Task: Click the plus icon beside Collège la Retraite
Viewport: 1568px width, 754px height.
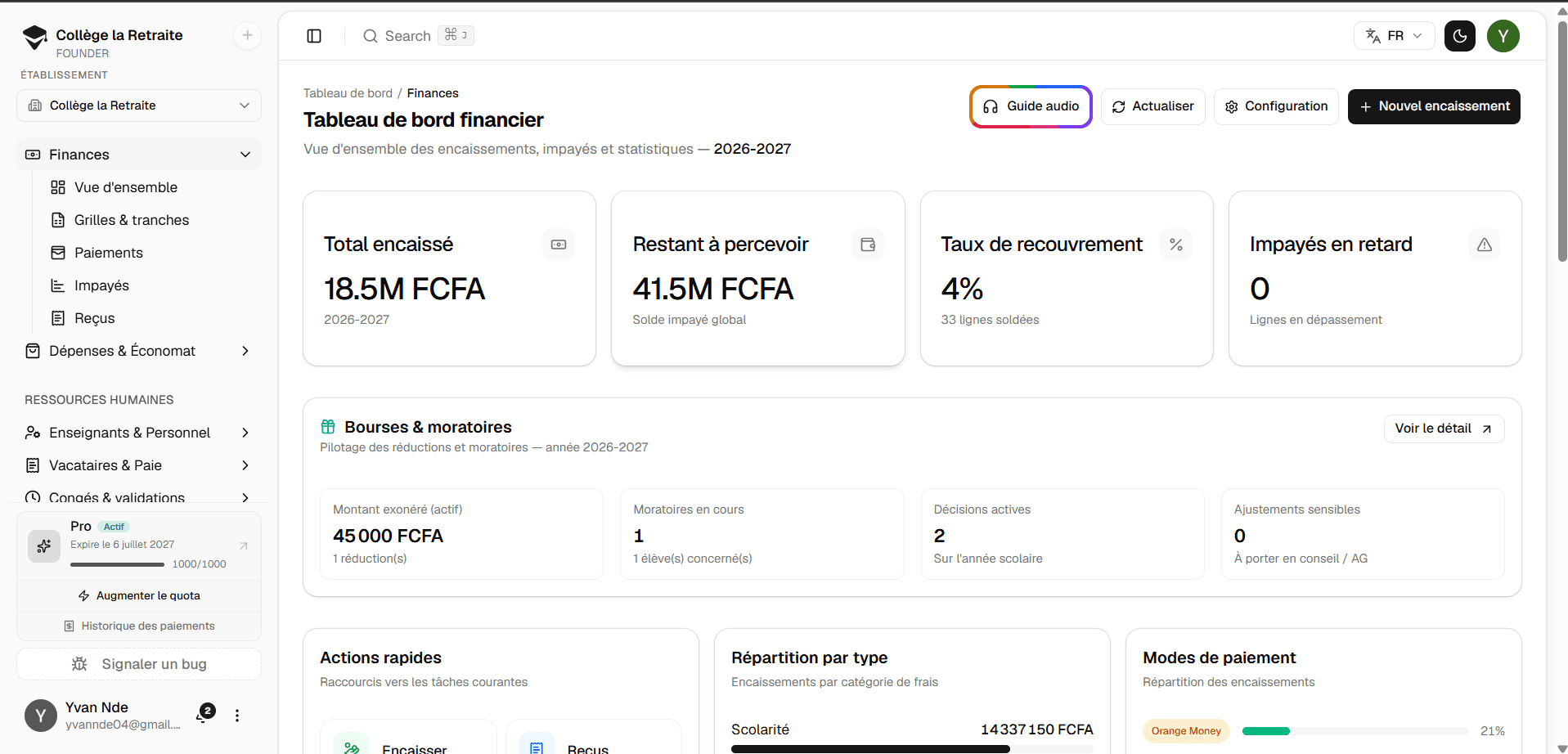Action: click(248, 35)
